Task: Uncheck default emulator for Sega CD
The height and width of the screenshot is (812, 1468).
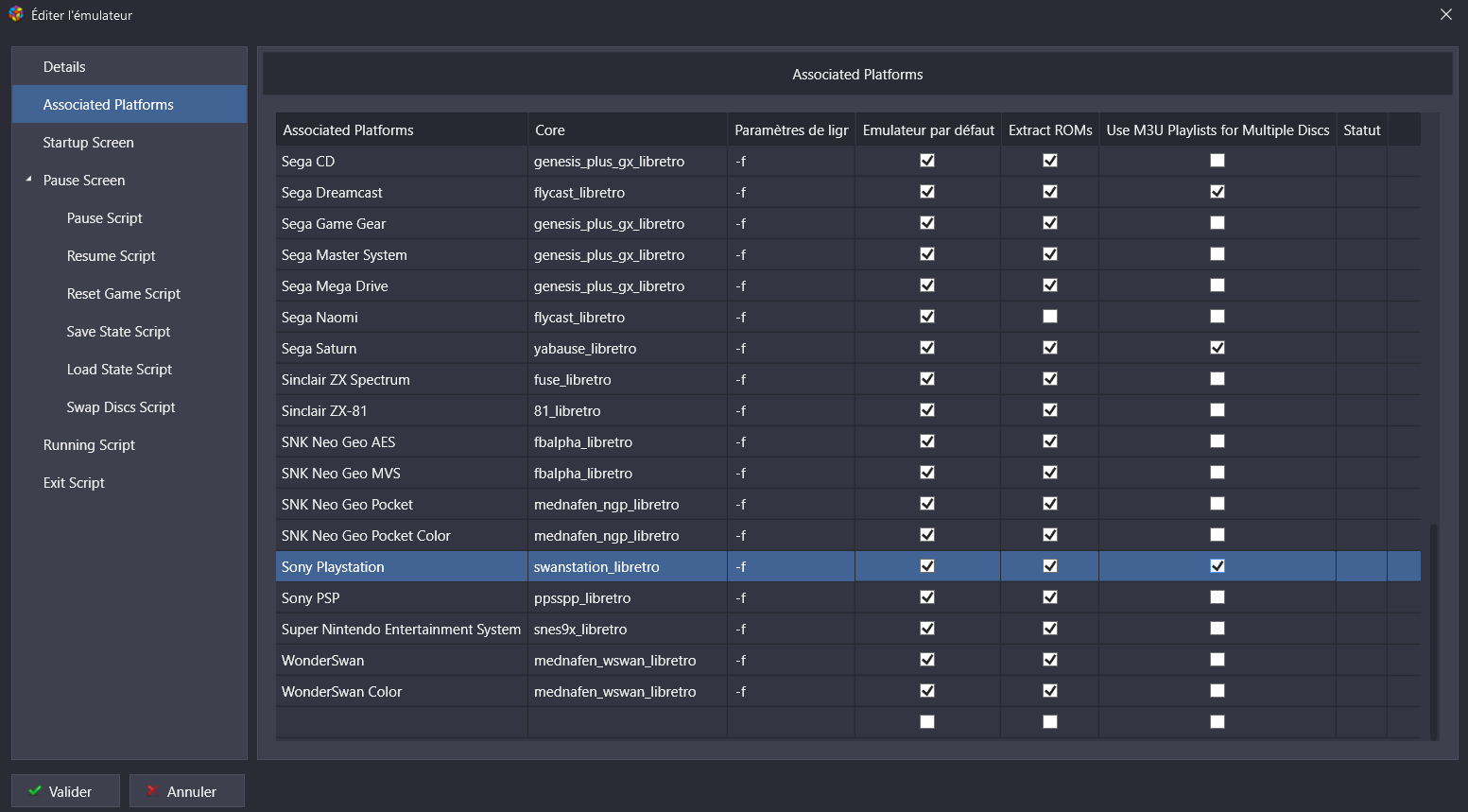Action: (x=927, y=161)
